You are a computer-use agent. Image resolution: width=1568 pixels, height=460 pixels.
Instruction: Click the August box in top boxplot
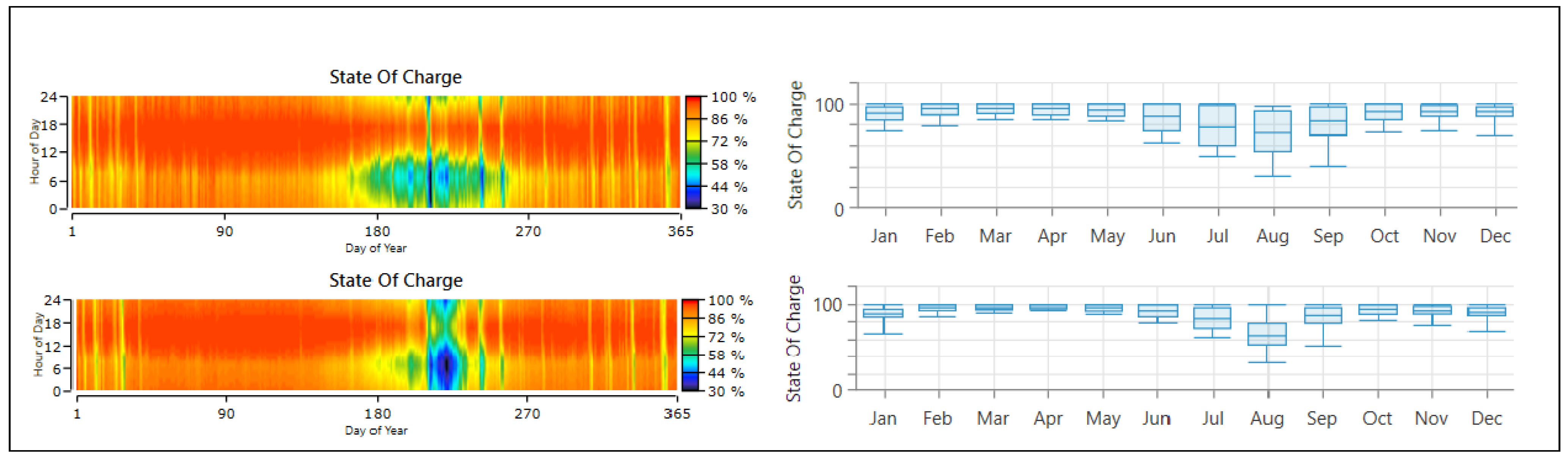tap(1272, 131)
